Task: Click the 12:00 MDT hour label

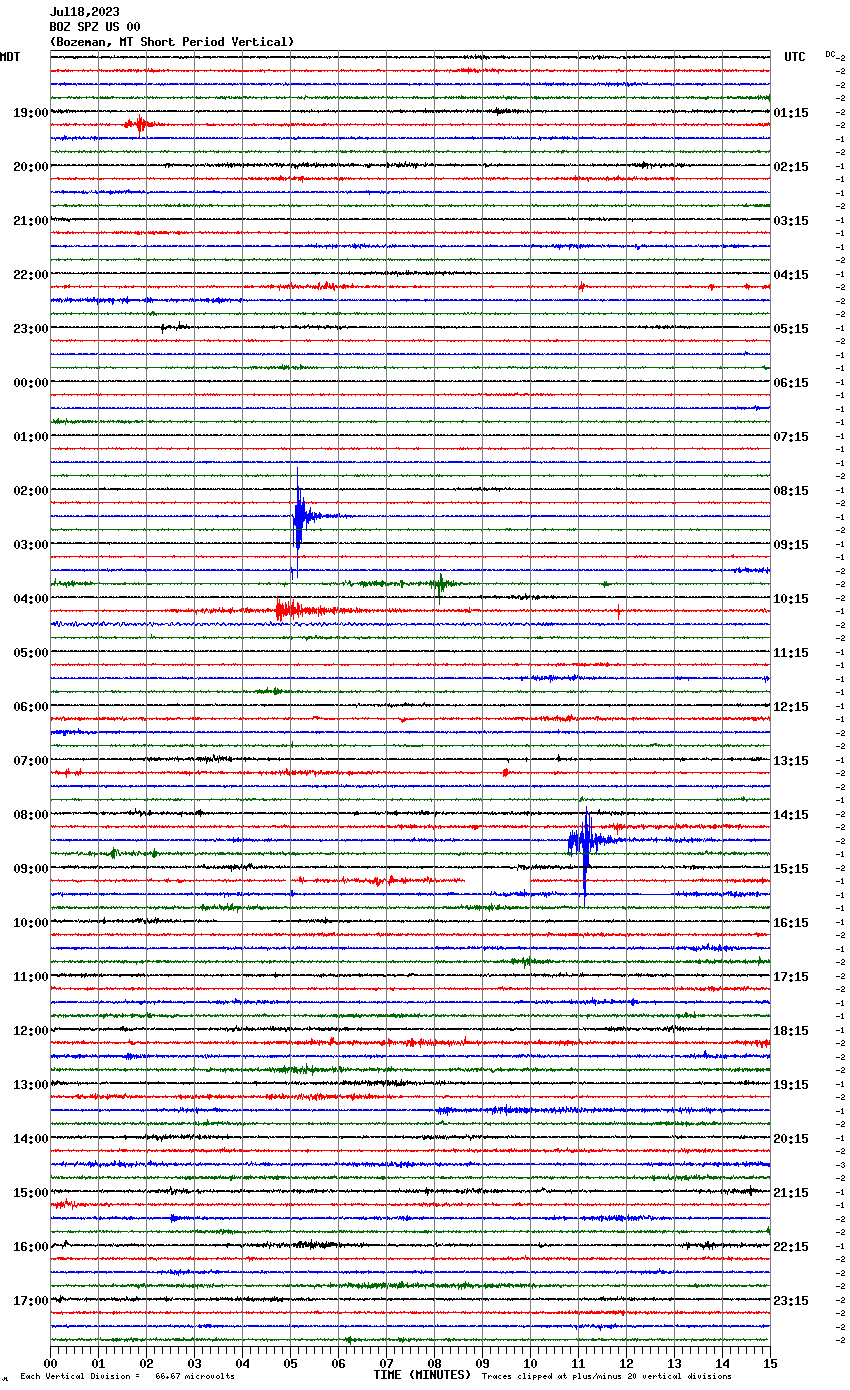Action: (x=30, y=1030)
